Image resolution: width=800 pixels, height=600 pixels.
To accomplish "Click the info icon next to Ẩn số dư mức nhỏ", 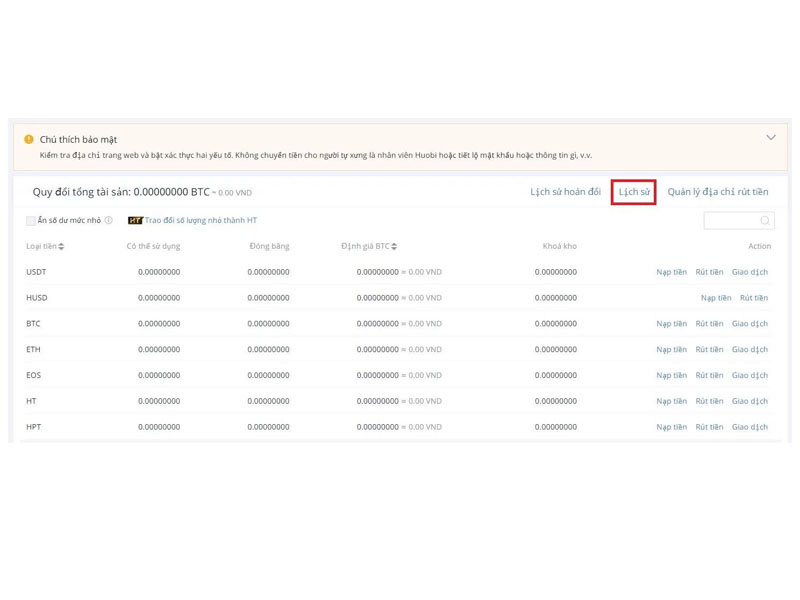I will point(109,220).
